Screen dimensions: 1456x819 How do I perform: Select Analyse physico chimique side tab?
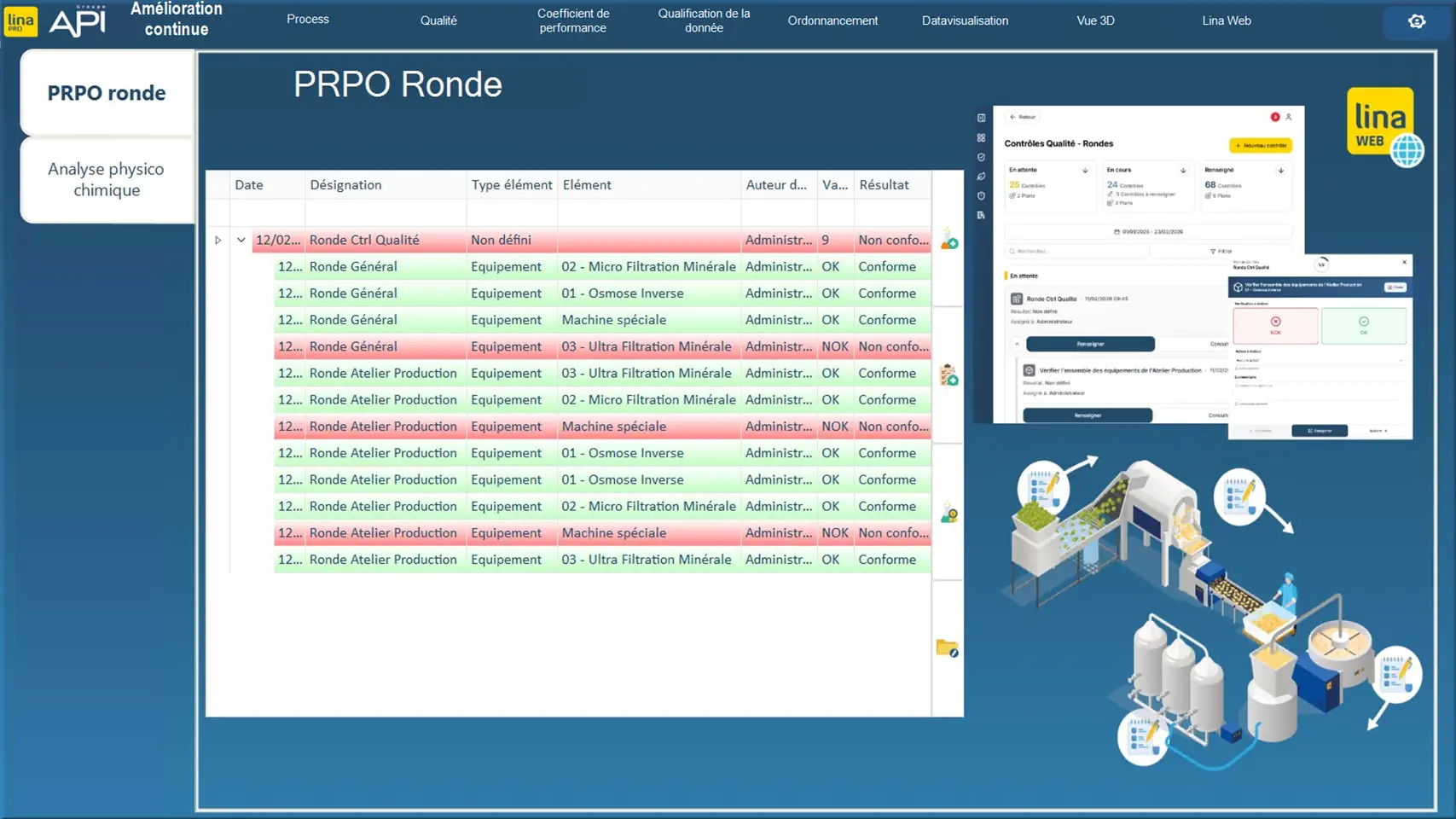point(107,180)
